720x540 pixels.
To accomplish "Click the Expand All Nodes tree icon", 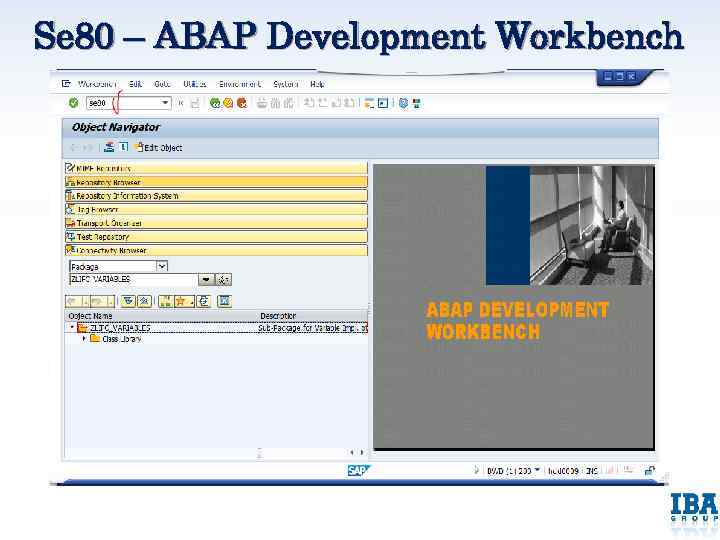I will pyautogui.click(x=129, y=301).
